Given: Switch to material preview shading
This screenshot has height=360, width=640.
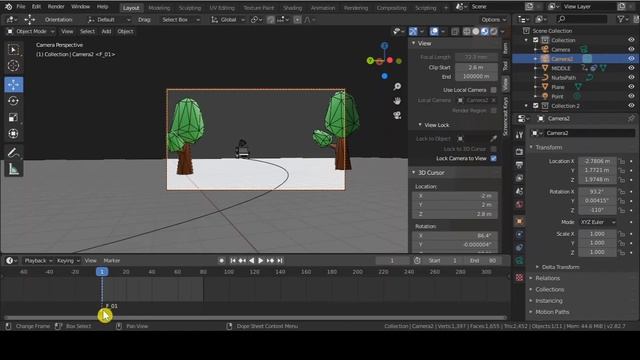Looking at the screenshot, I should point(484,31).
